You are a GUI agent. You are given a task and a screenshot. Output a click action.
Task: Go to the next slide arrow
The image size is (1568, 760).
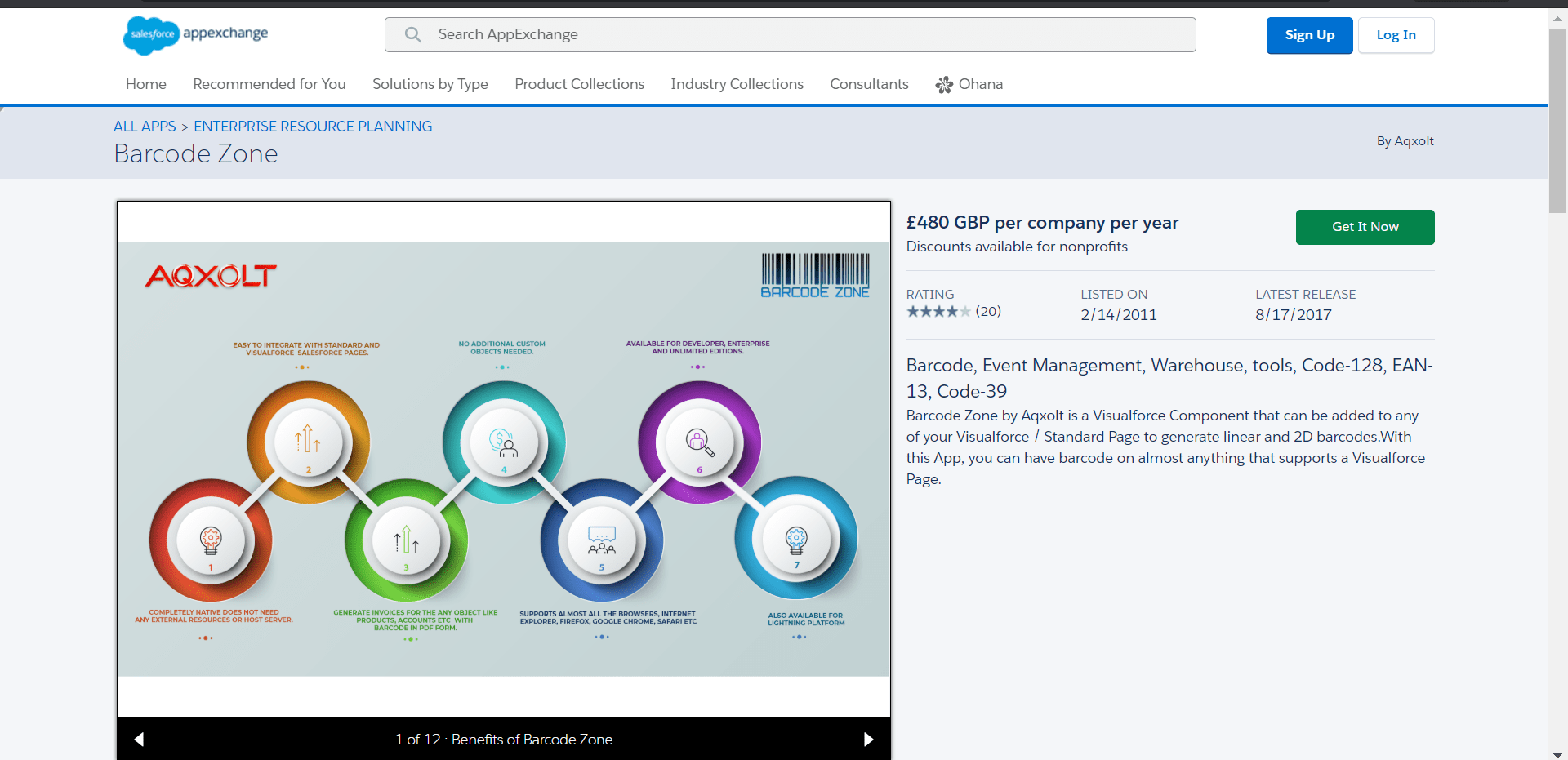click(868, 740)
